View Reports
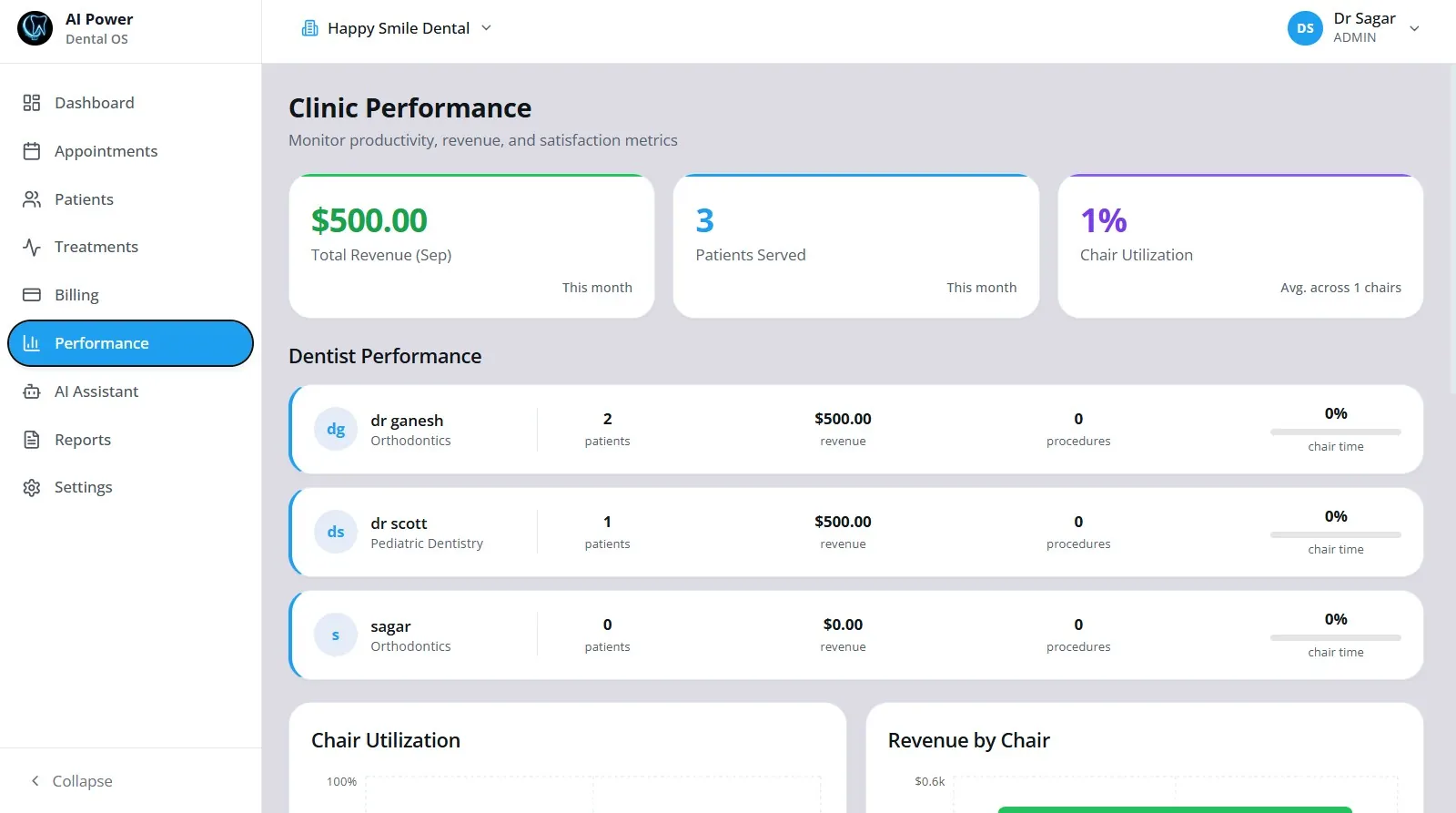 click(x=130, y=440)
